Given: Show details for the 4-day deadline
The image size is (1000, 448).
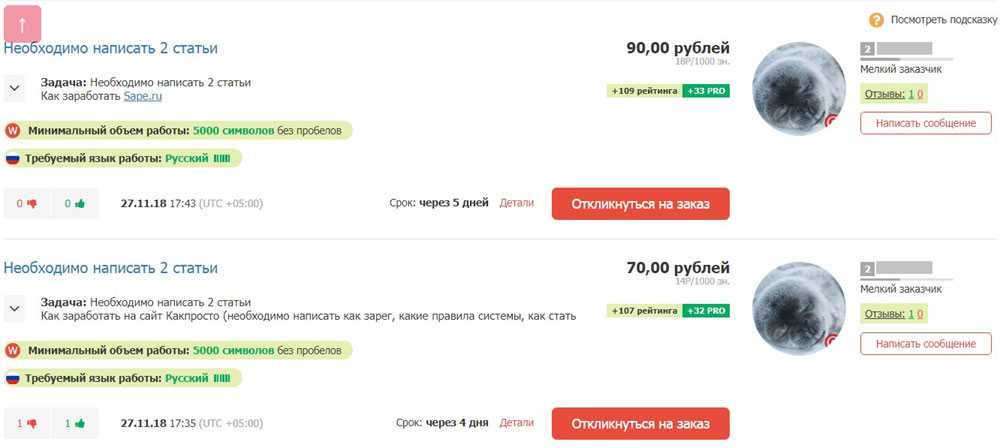Looking at the screenshot, I should point(516,423).
